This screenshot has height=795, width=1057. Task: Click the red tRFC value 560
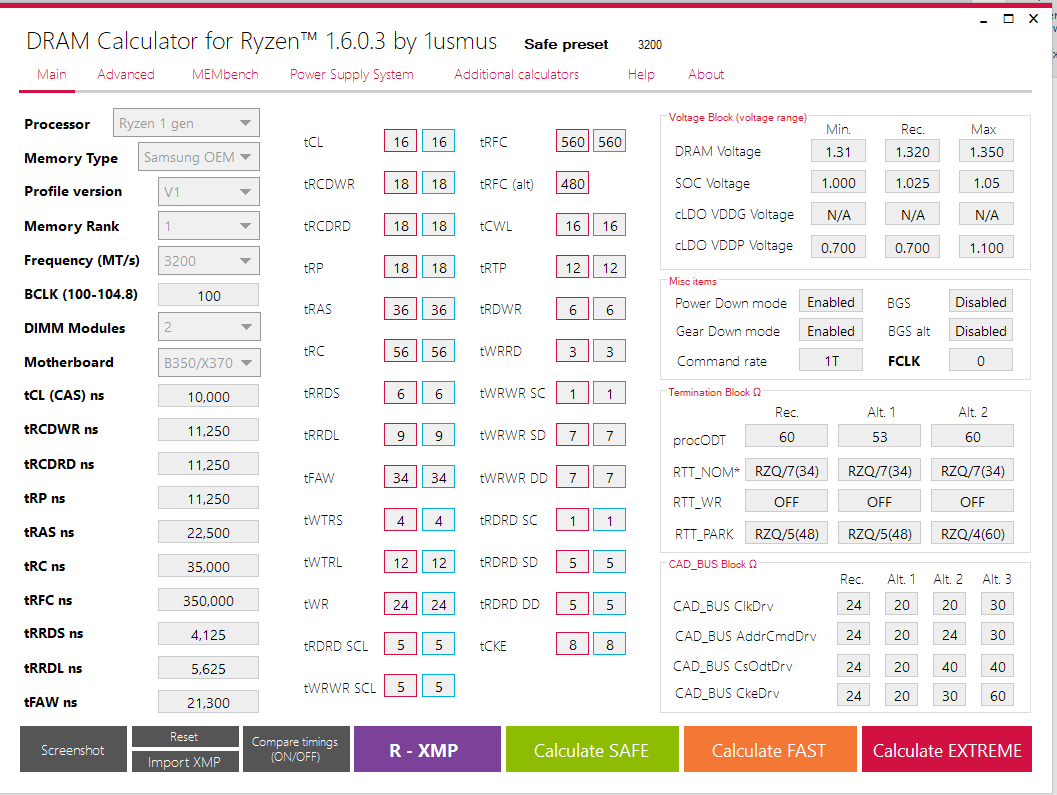[x=572, y=142]
